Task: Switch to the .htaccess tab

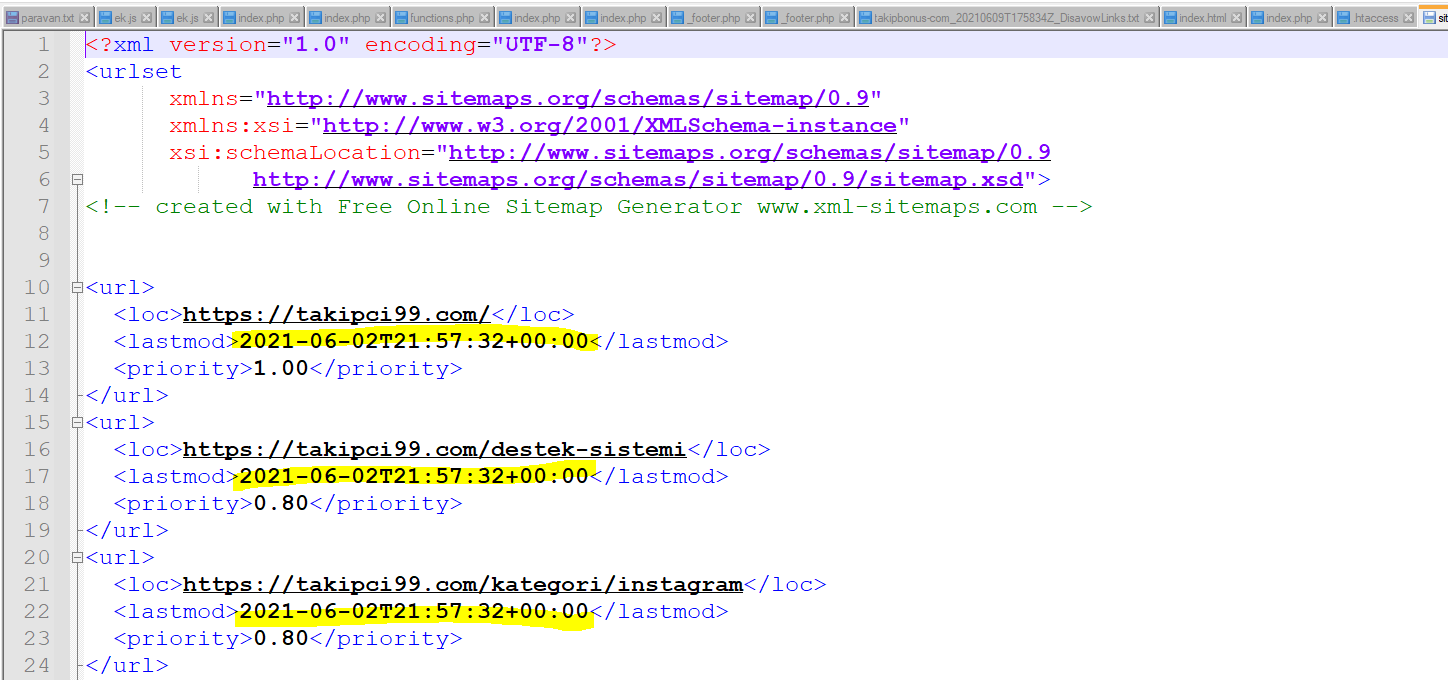Action: coord(1375,18)
